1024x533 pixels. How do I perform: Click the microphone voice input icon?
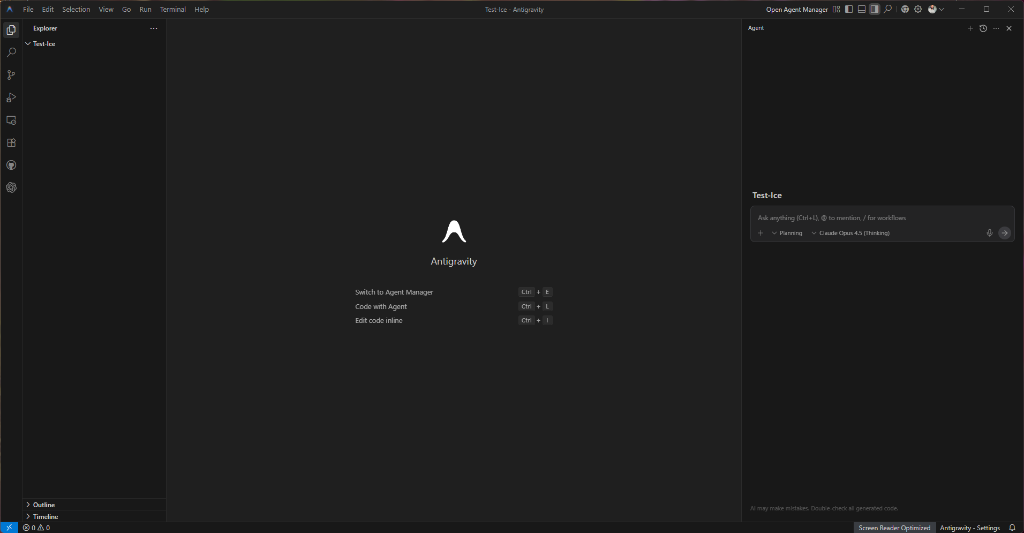pos(989,233)
